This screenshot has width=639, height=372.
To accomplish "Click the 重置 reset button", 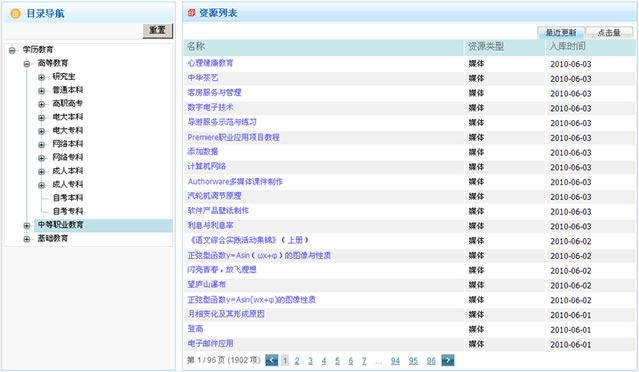I will point(157,31).
